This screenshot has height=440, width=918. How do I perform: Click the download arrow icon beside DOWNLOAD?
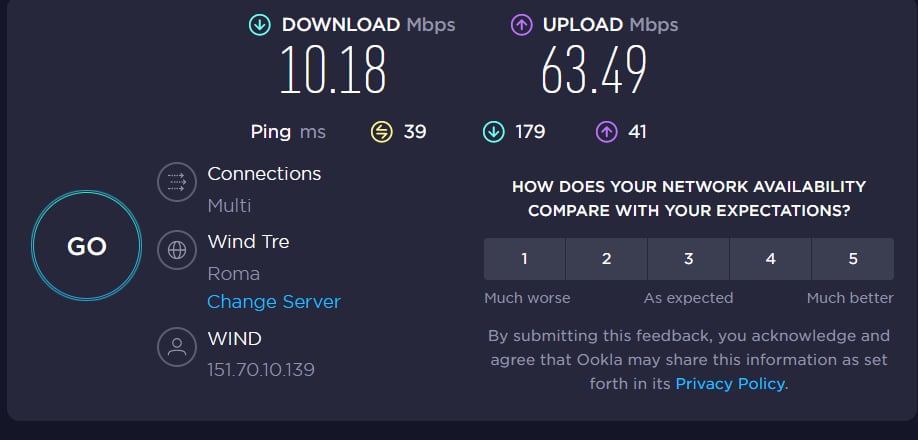259,25
